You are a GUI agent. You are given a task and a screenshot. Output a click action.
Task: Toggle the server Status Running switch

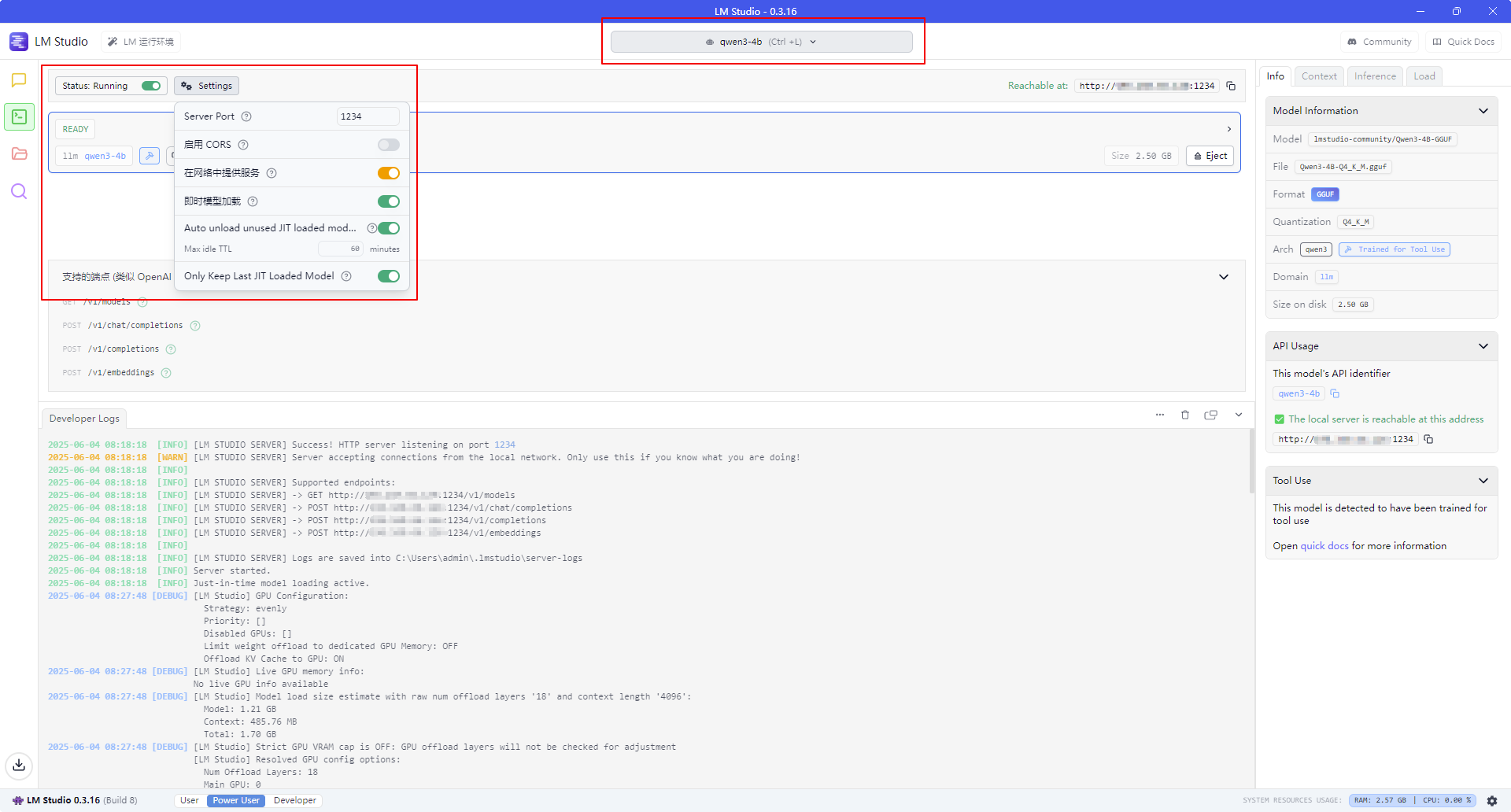pyautogui.click(x=151, y=86)
